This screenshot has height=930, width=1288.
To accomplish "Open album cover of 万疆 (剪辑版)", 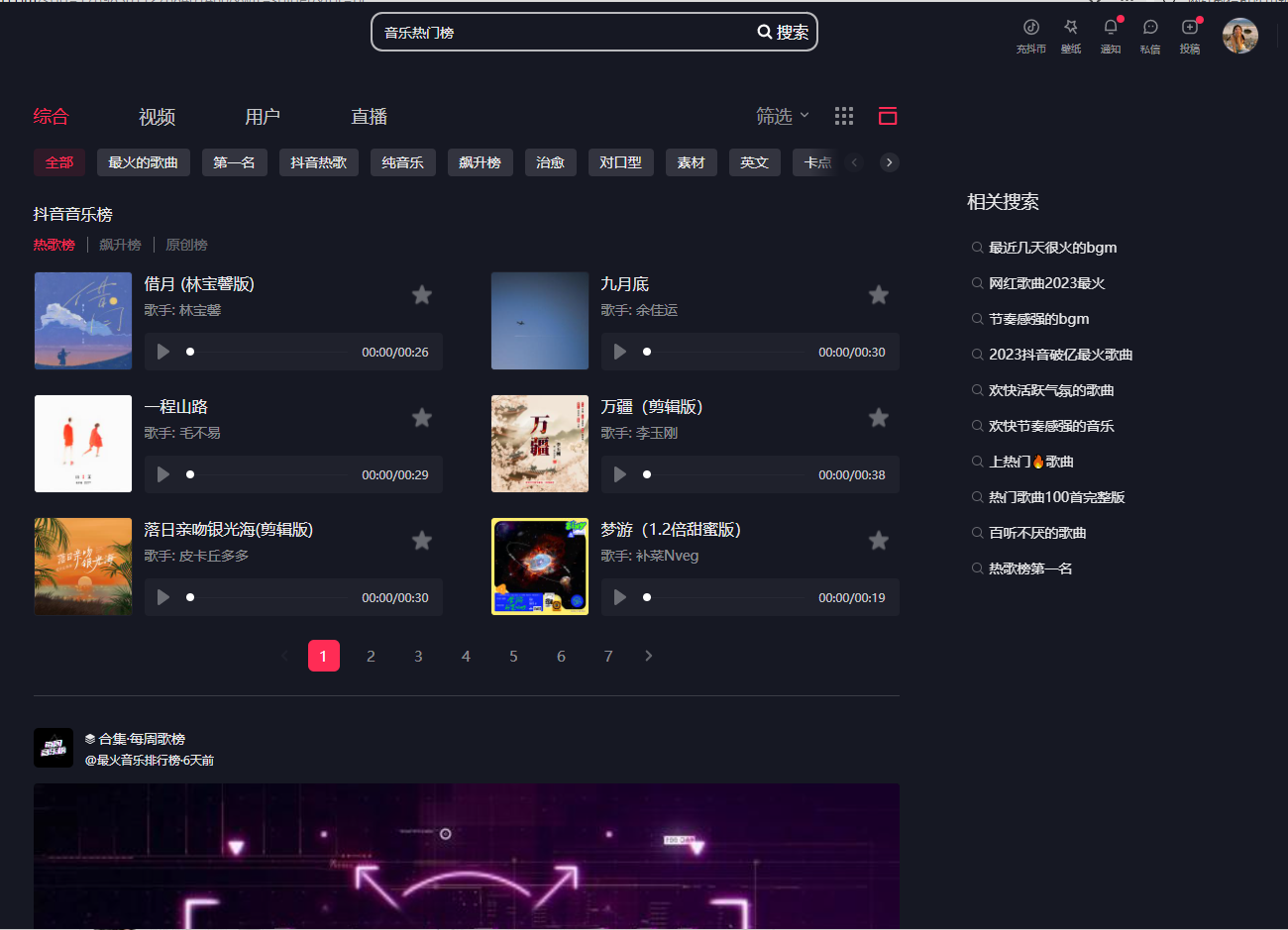I will 540,444.
